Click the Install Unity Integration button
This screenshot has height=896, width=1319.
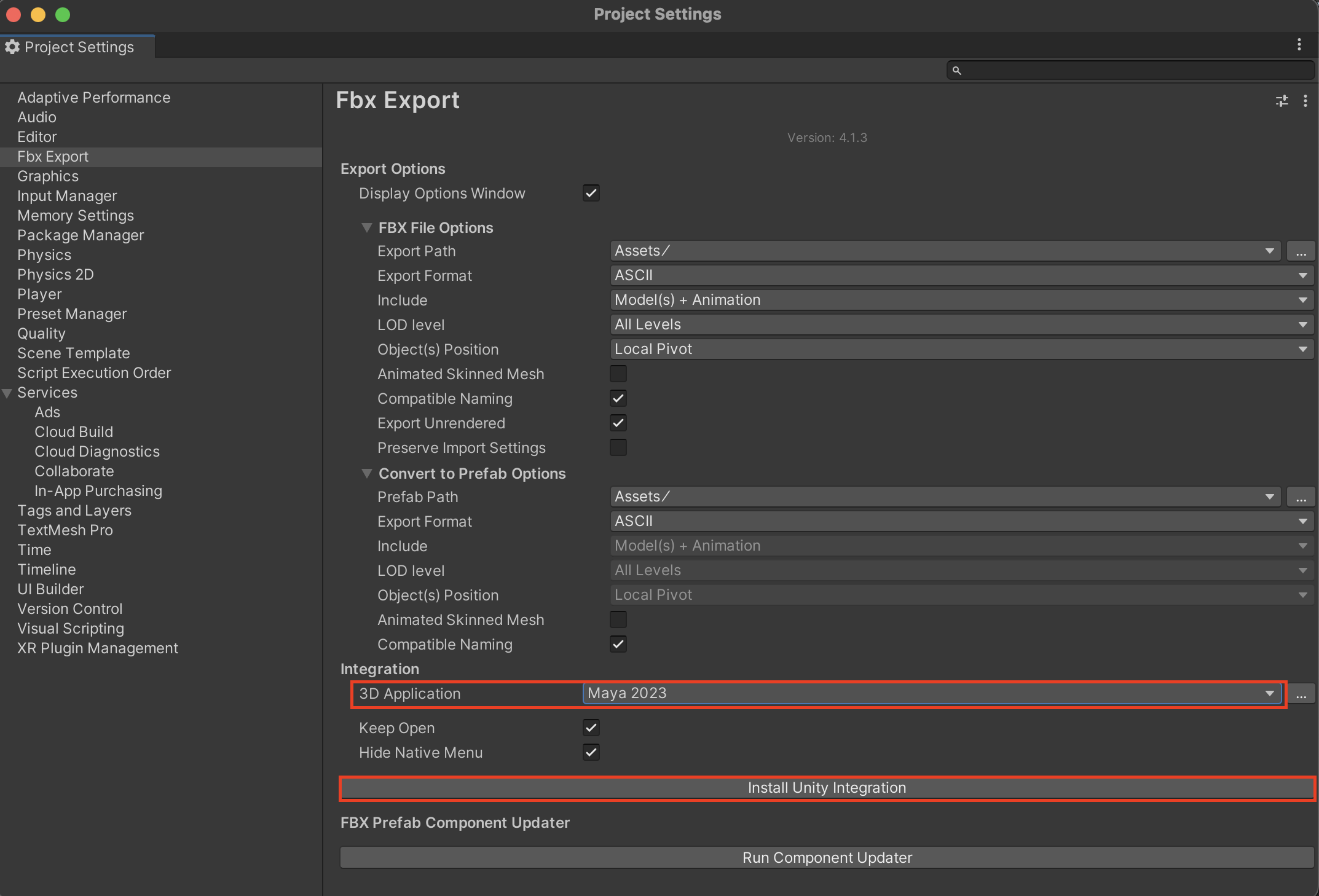(827, 788)
